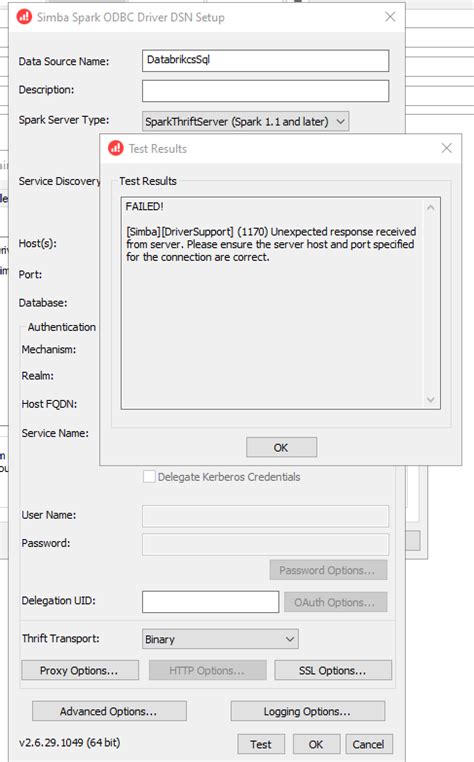Open OAuth Options

click(x=336, y=602)
